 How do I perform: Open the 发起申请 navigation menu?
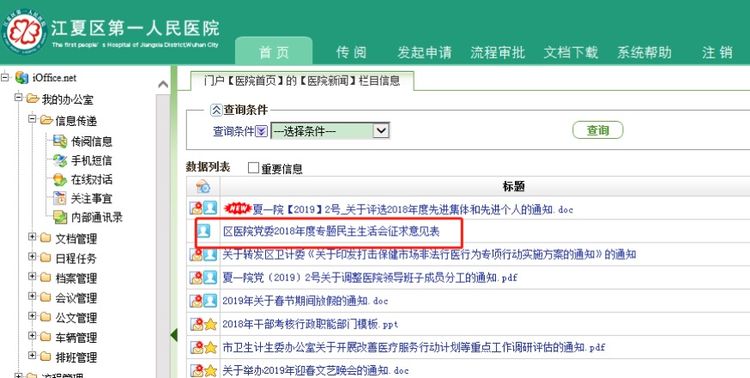tap(424, 52)
